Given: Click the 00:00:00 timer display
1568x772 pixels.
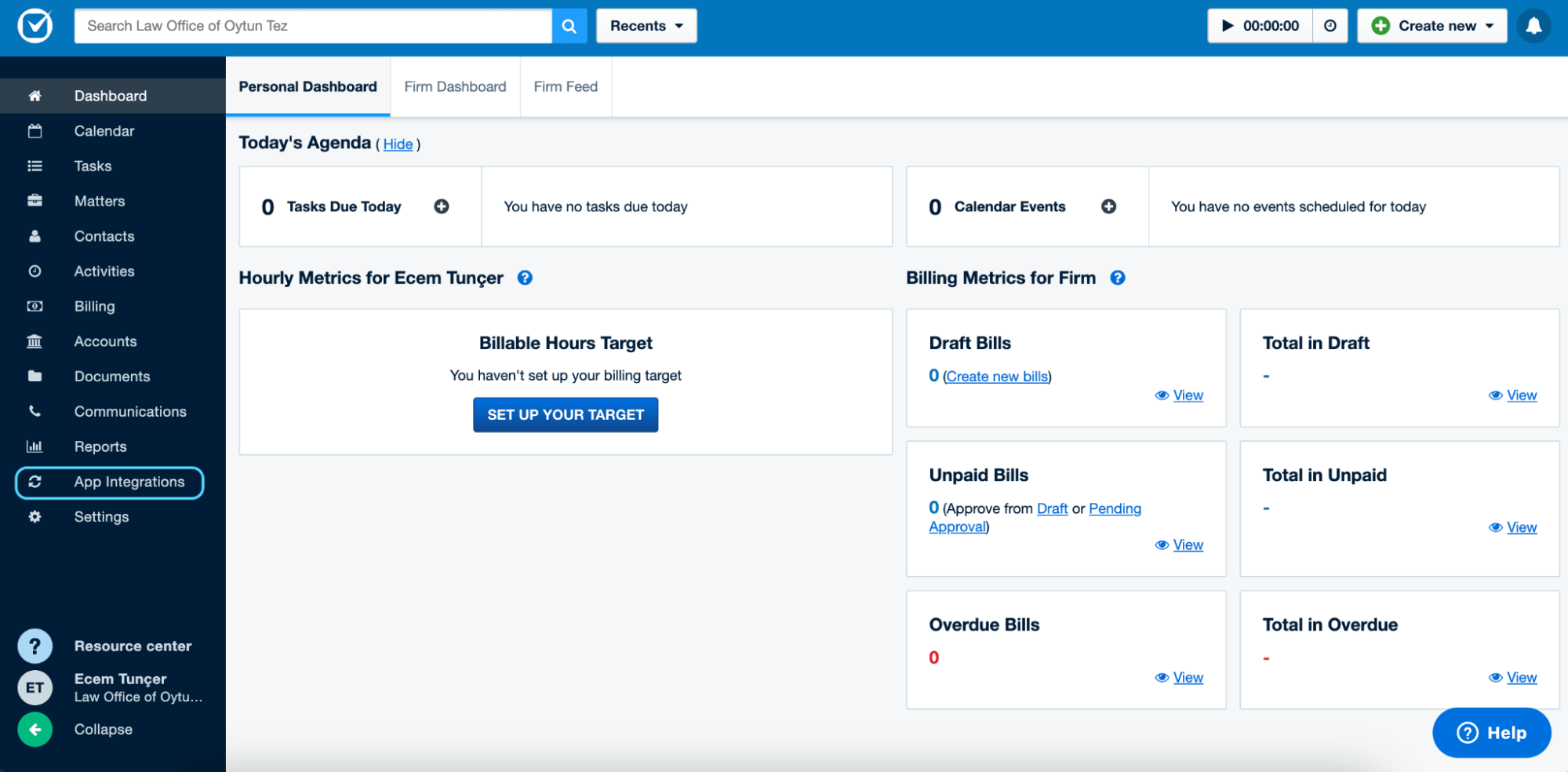Looking at the screenshot, I should click(1271, 26).
